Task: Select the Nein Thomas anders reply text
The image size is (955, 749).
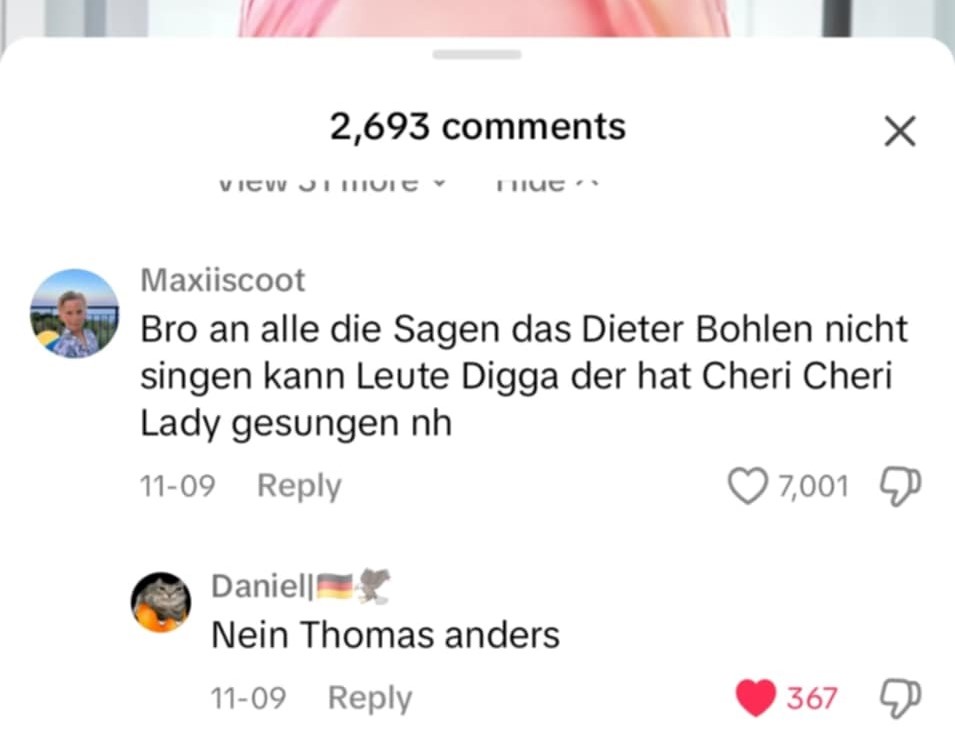Action: coord(385,635)
